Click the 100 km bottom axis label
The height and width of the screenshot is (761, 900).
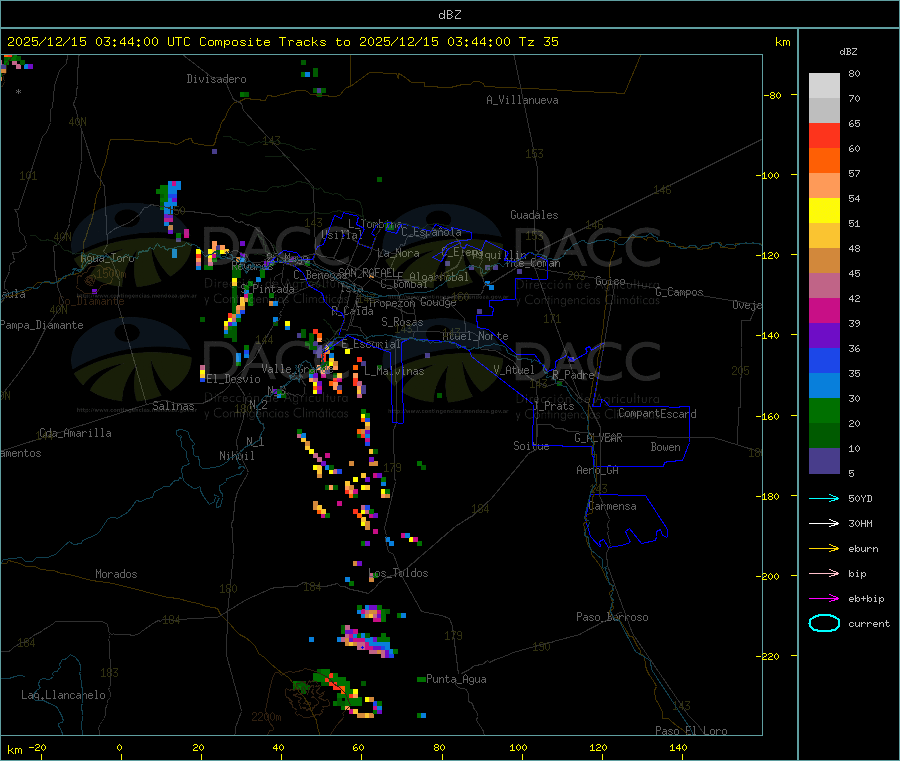pyautogui.click(x=518, y=747)
